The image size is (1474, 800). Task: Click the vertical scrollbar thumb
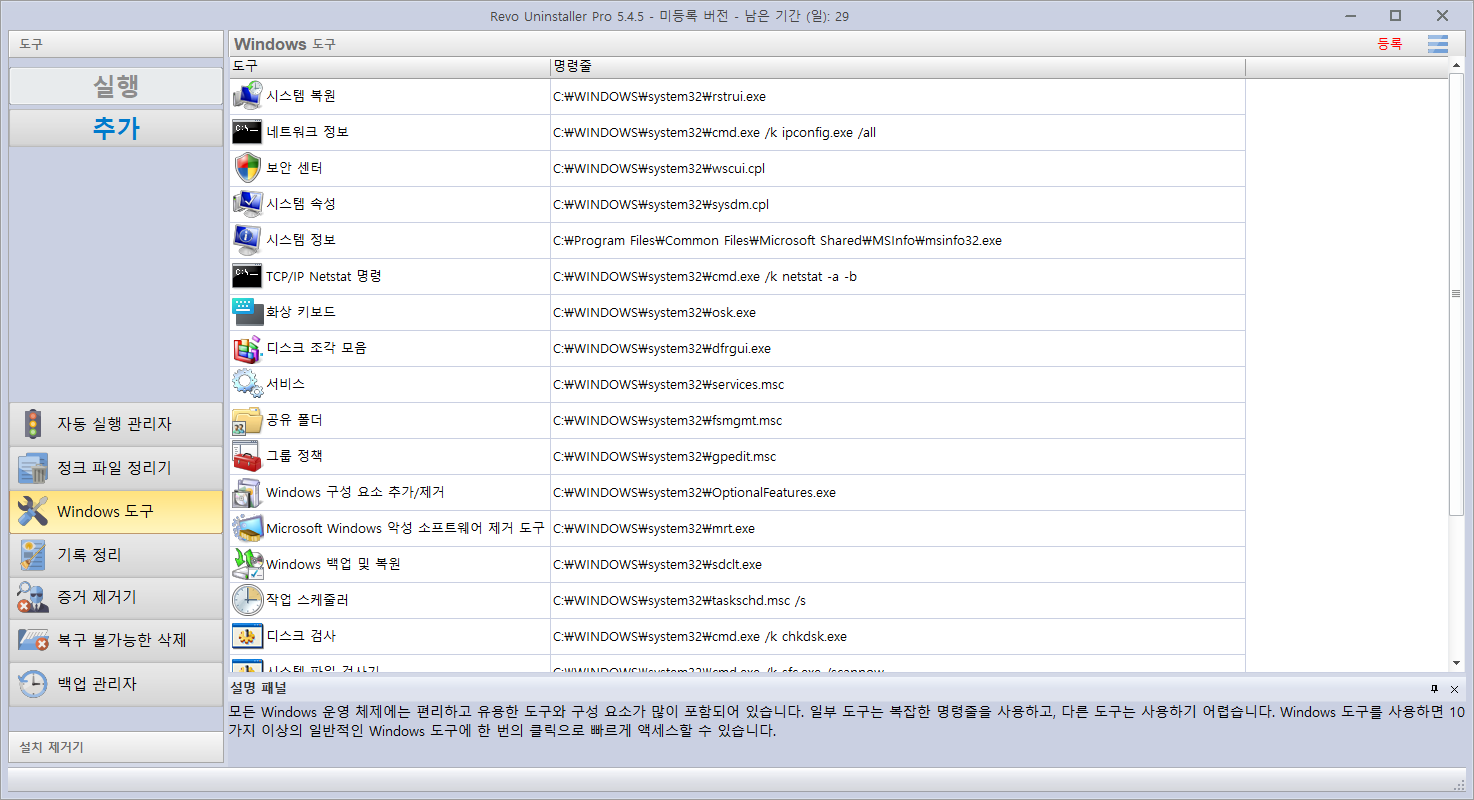tap(1457, 294)
